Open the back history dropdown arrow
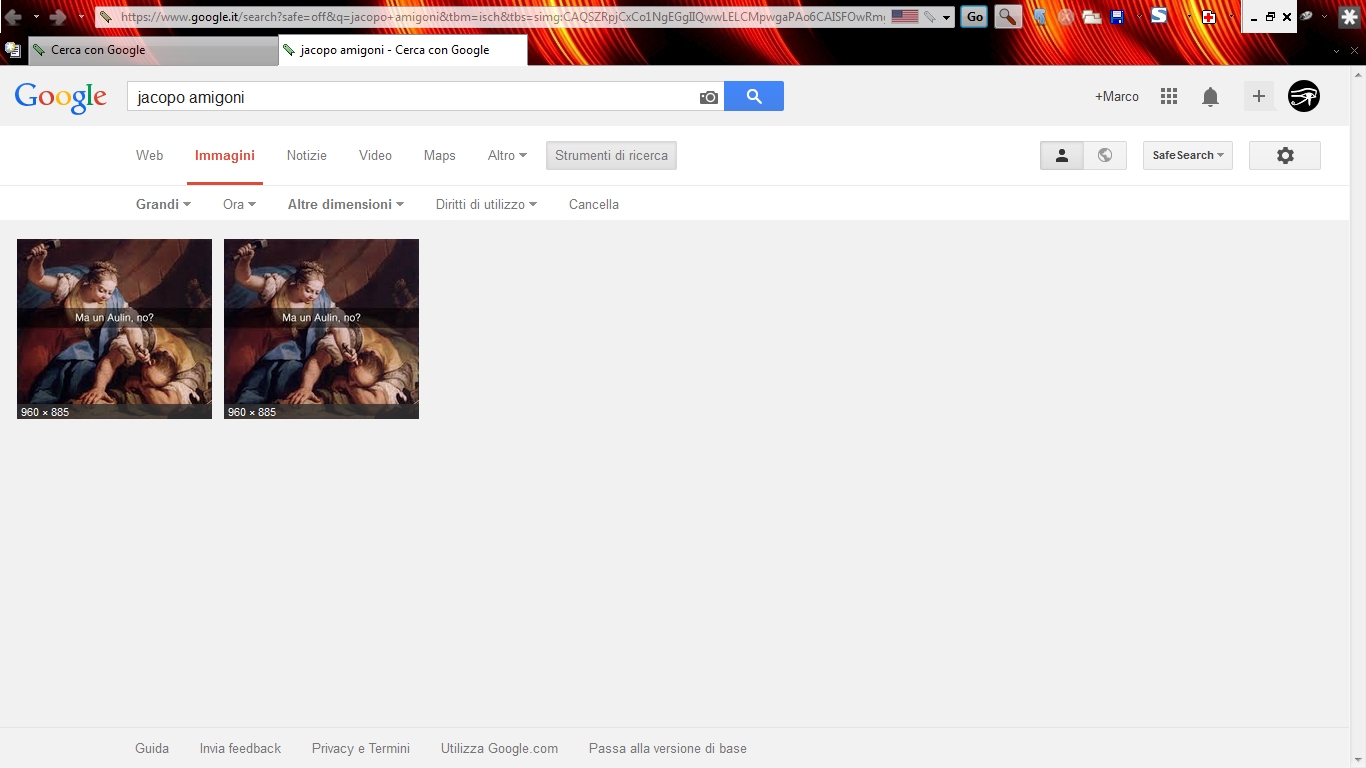Image resolution: width=1366 pixels, height=768 pixels. (36, 16)
